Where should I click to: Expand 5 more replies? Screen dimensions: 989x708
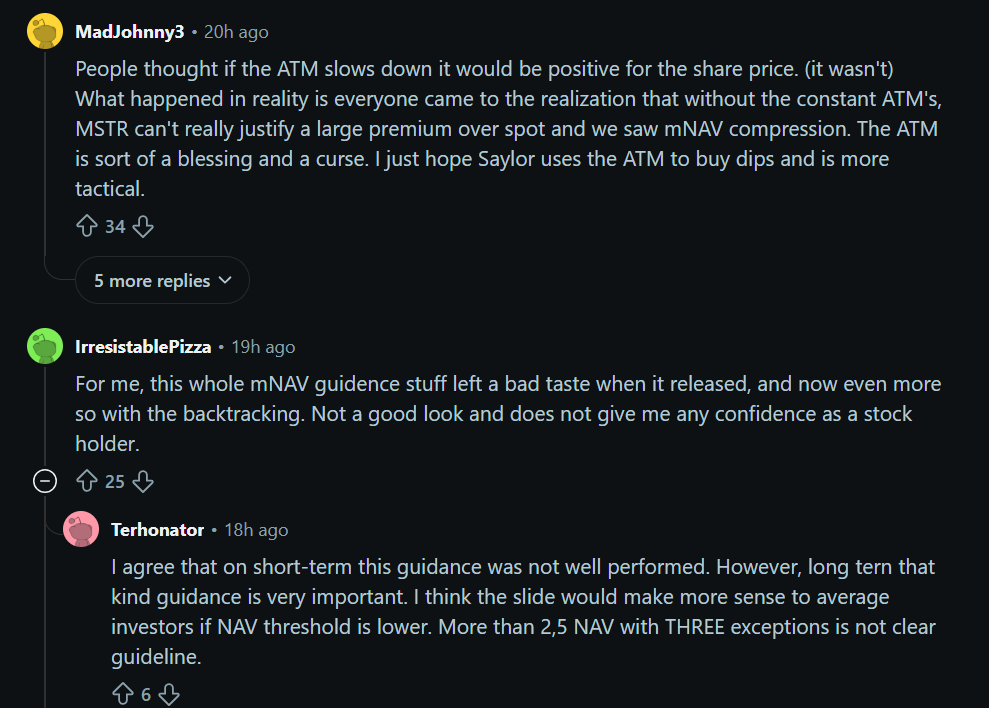coord(152,281)
